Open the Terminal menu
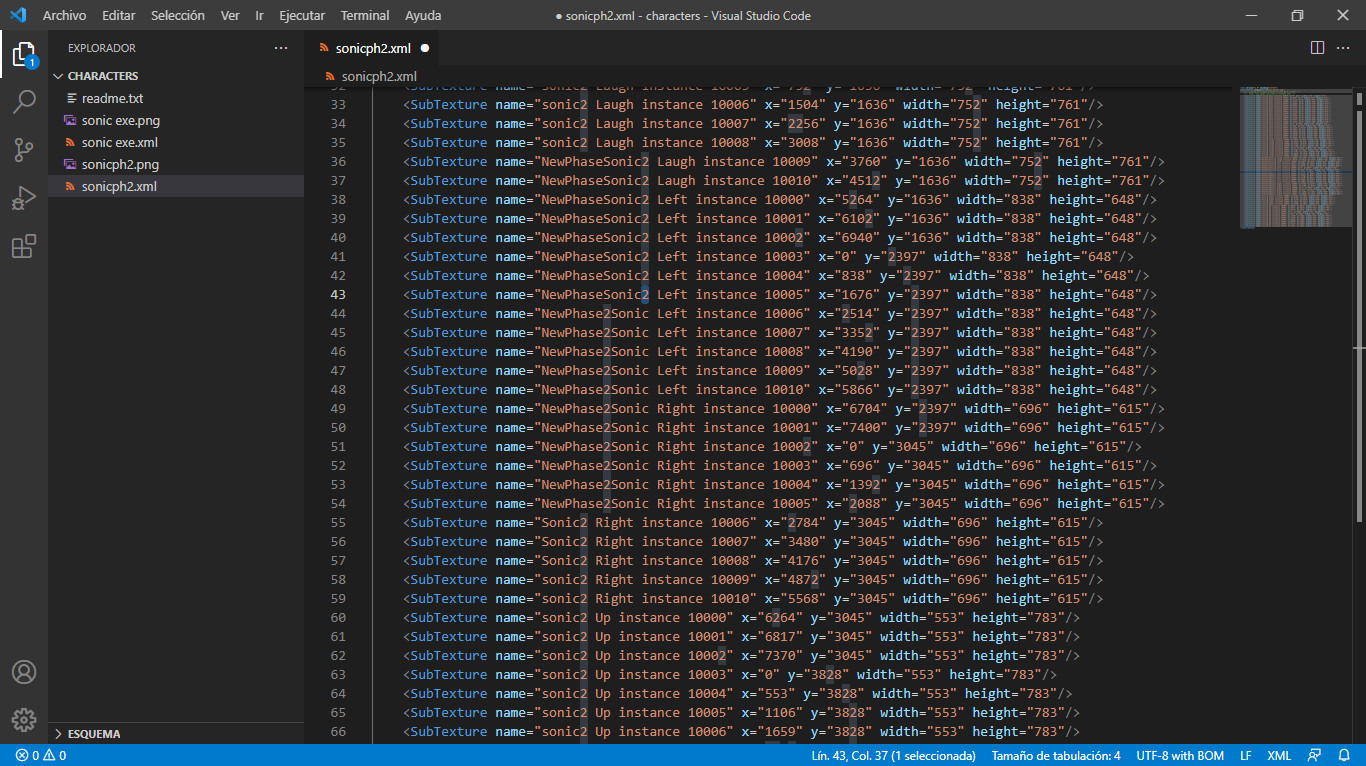The height and width of the screenshot is (766, 1366). pyautogui.click(x=364, y=15)
